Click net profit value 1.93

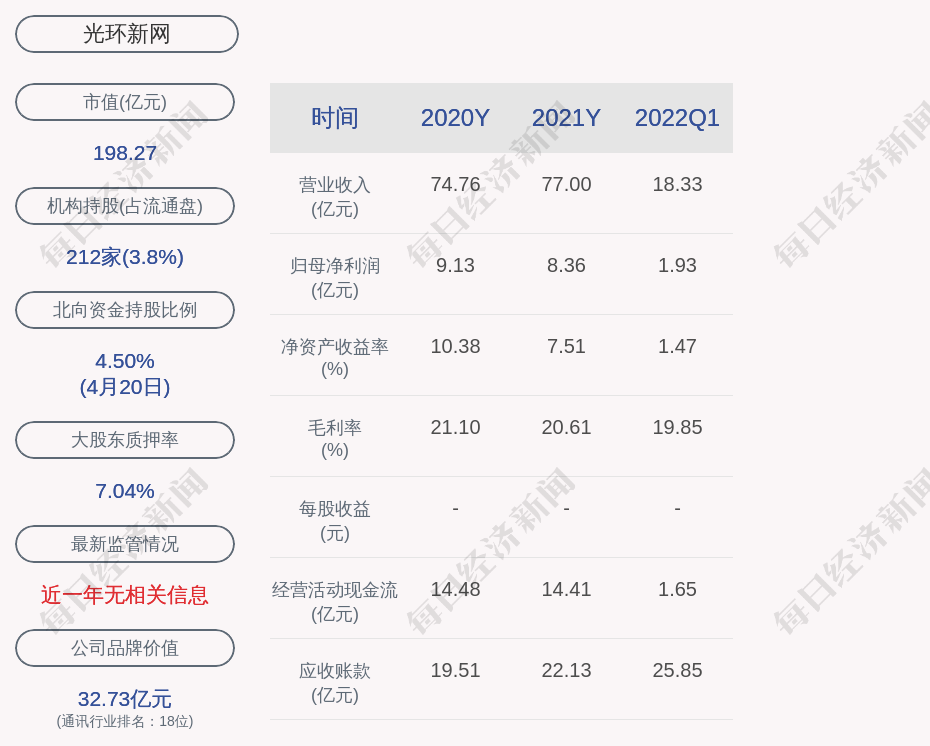(677, 265)
